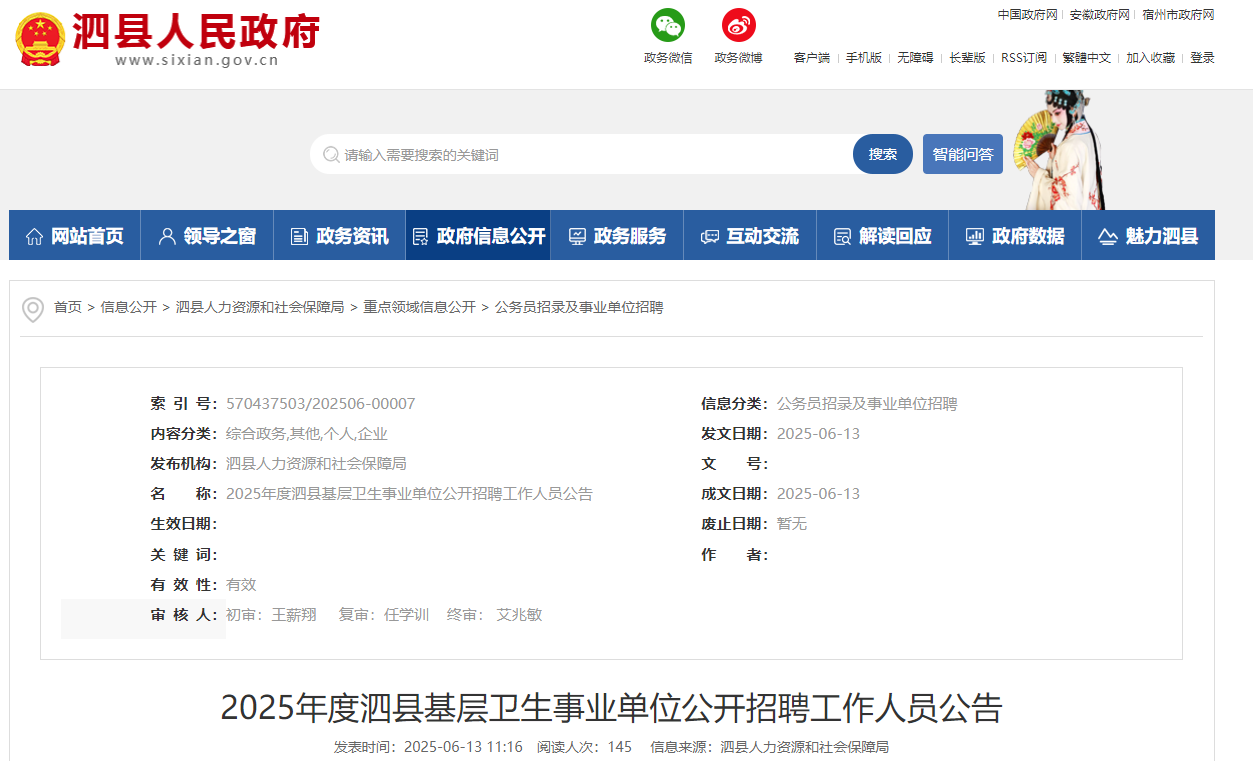The height and width of the screenshot is (761, 1253).
Task: Open the 政务微博 Weibo icon
Action: click(739, 25)
